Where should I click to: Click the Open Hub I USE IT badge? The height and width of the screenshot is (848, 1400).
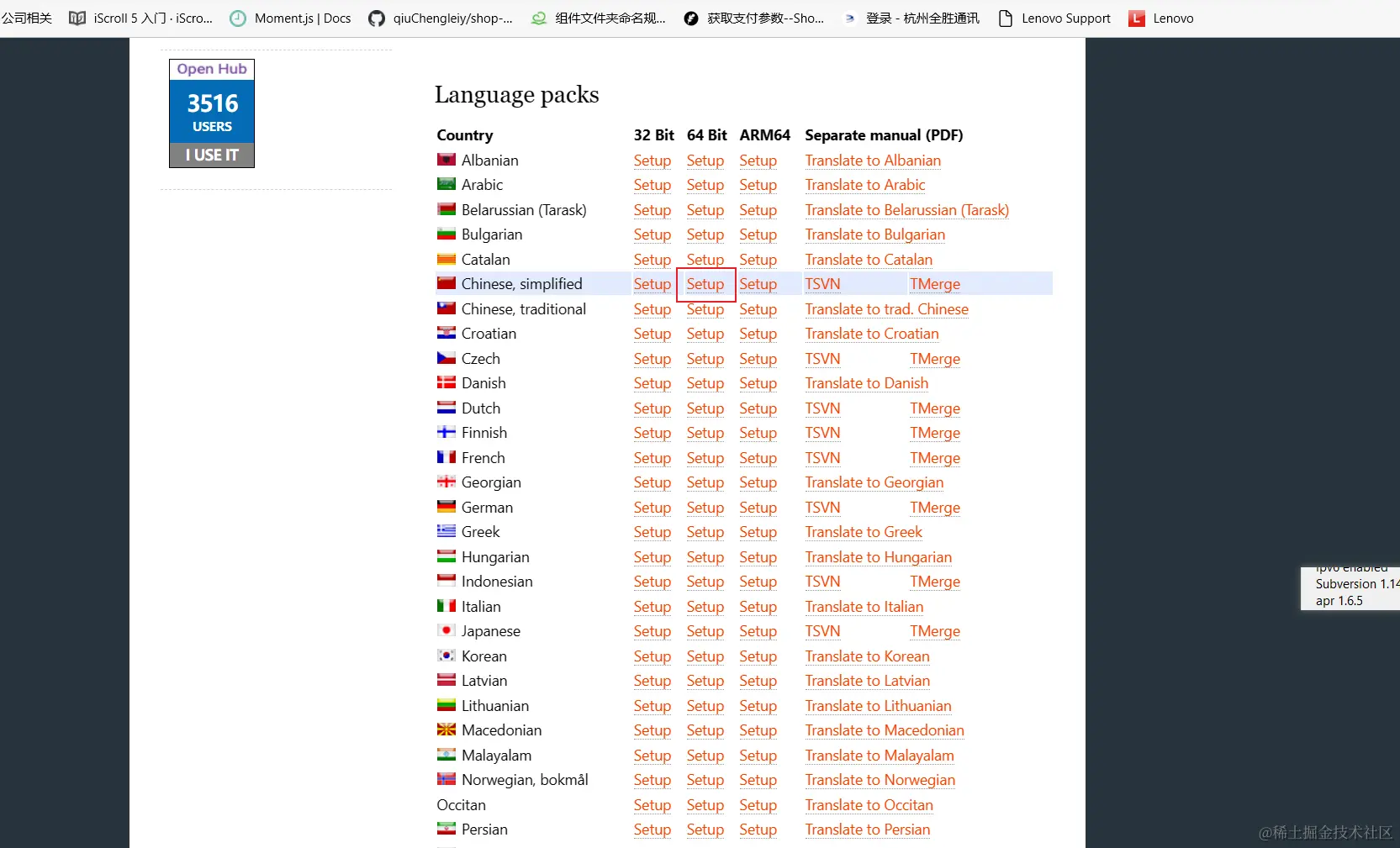click(x=212, y=113)
